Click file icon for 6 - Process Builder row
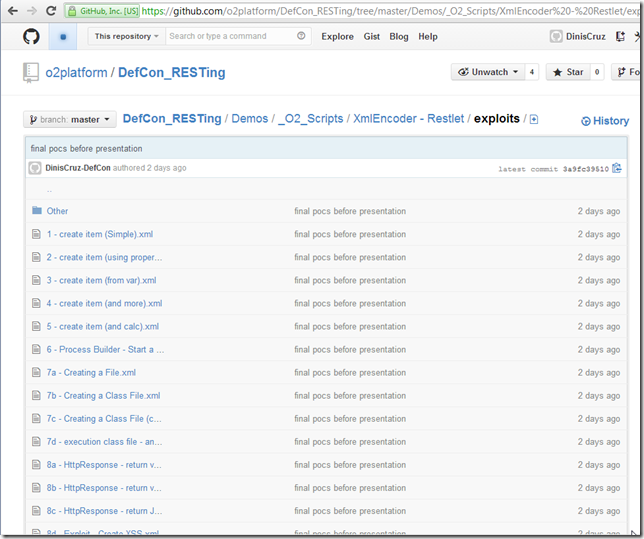644x539 pixels. point(37,350)
